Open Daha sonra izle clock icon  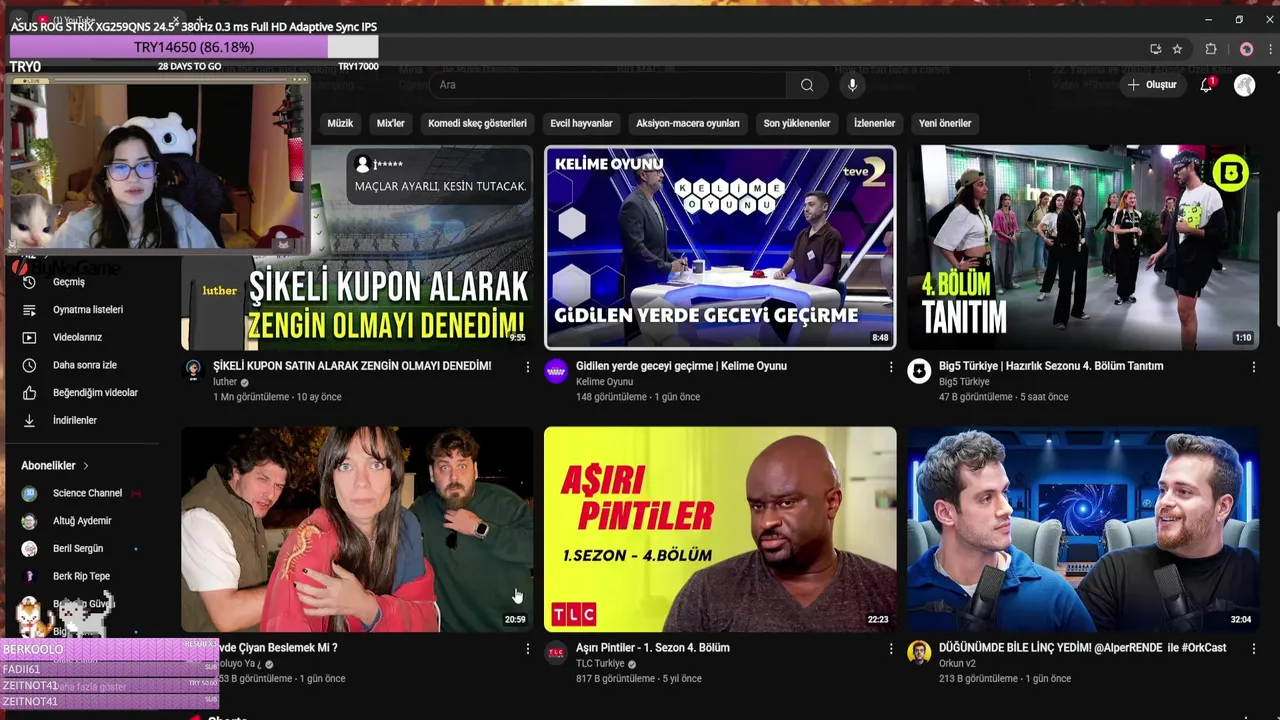pyautogui.click(x=29, y=365)
